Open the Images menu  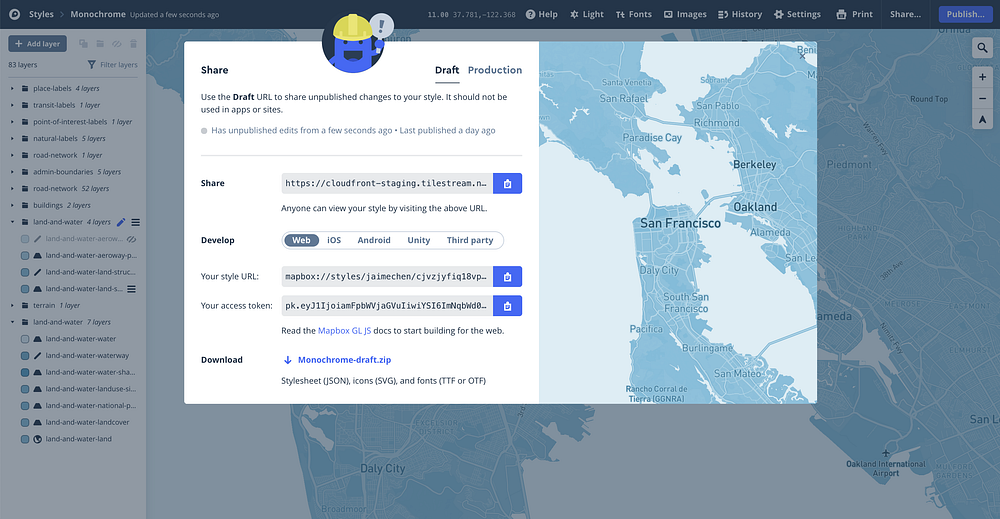pyautogui.click(x=685, y=14)
